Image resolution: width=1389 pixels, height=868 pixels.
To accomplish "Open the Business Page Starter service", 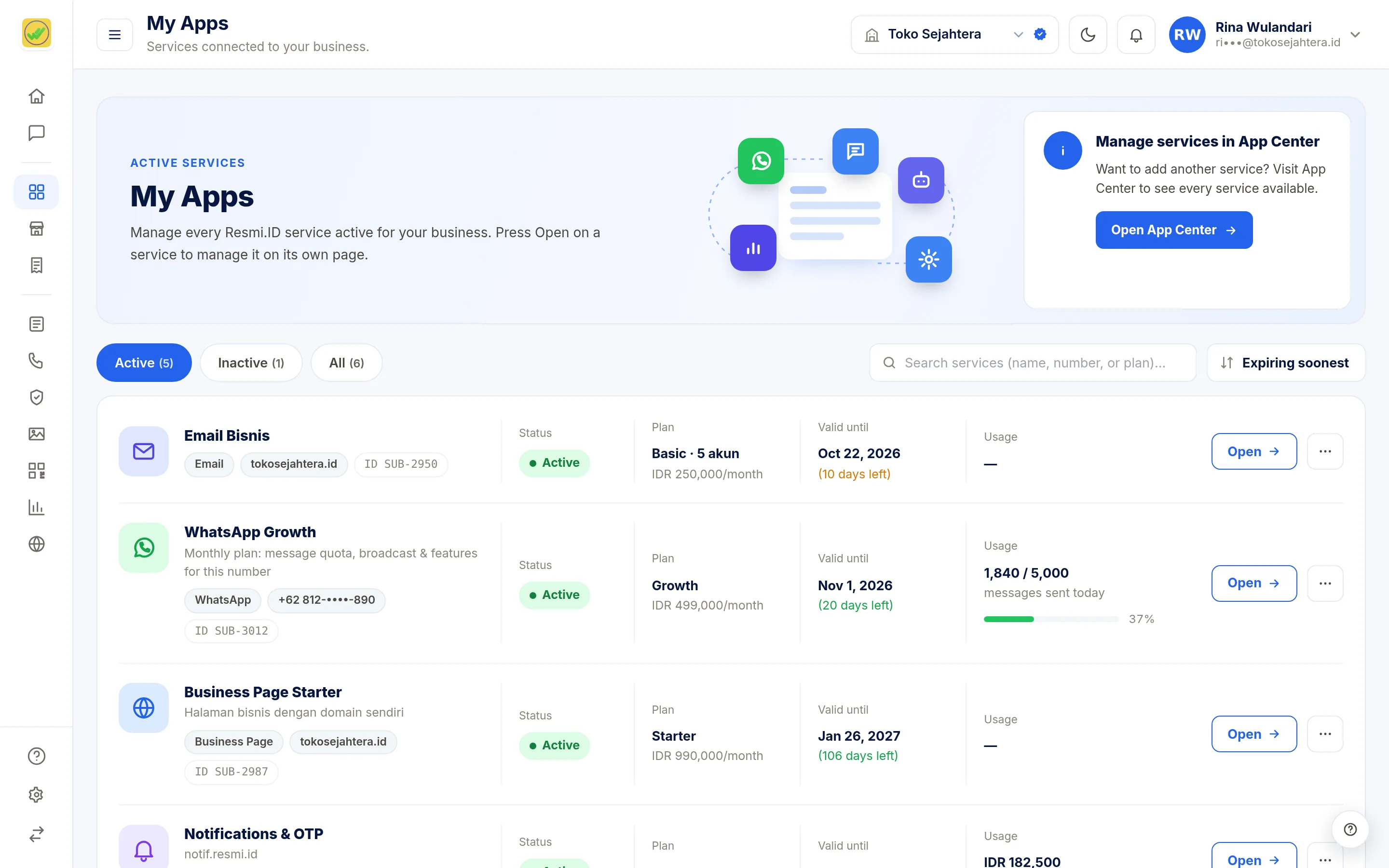I will pyautogui.click(x=1254, y=733).
